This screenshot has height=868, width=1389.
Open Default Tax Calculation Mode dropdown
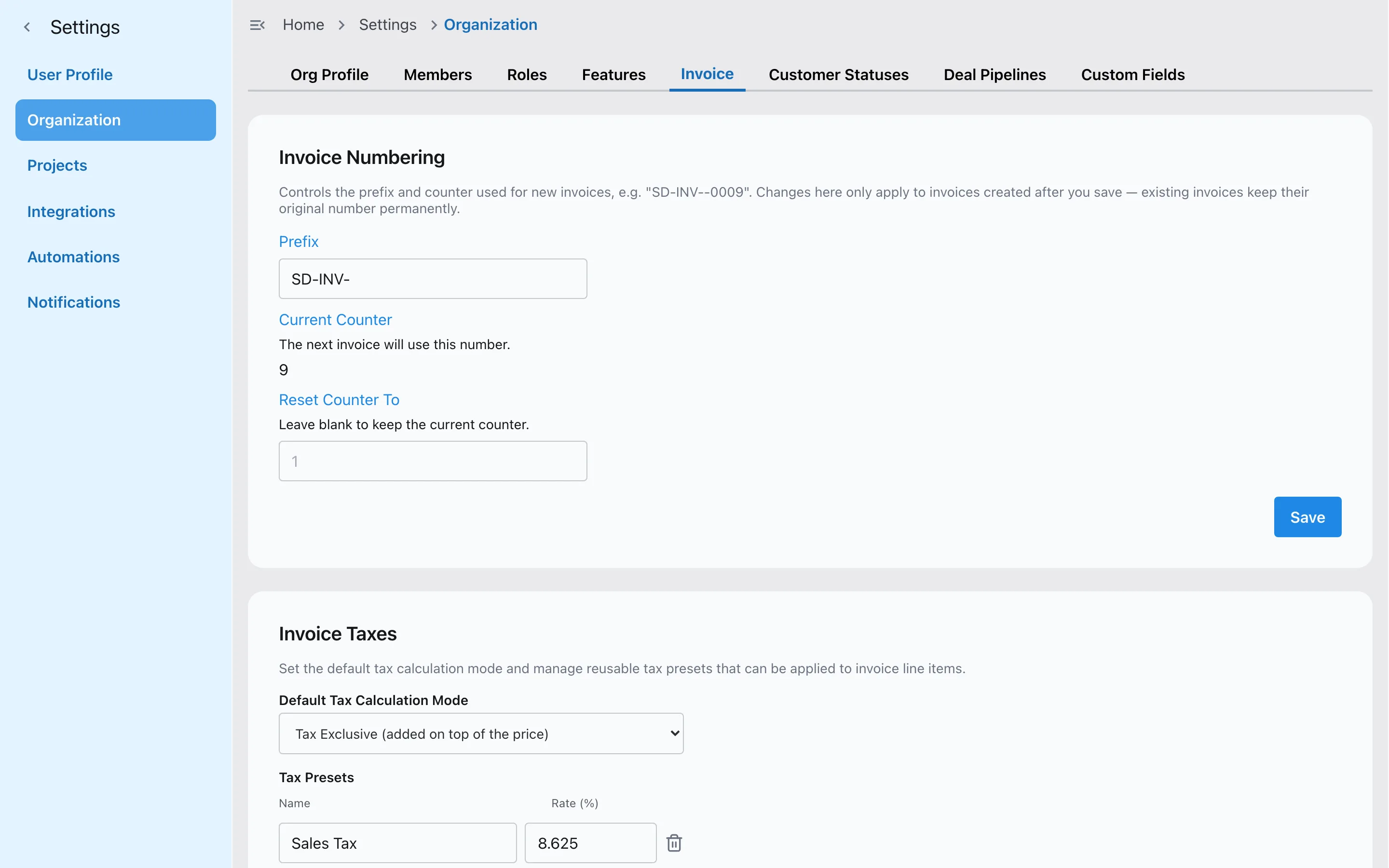(481, 733)
